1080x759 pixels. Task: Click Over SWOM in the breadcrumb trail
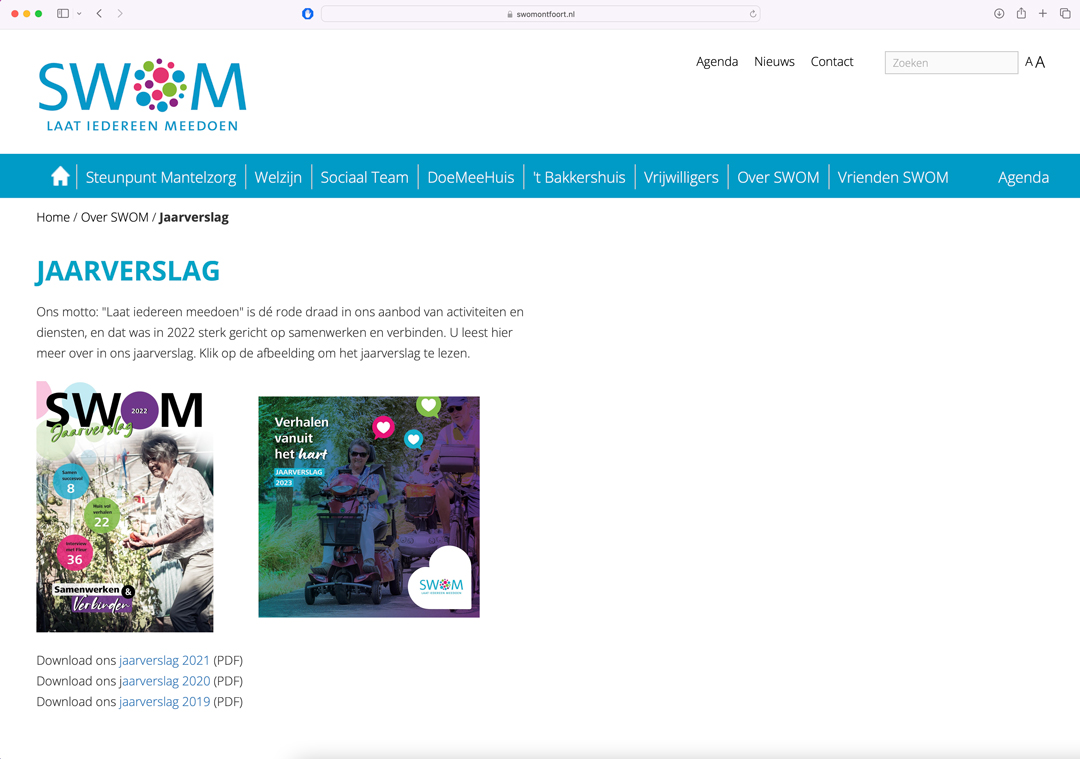[111, 217]
